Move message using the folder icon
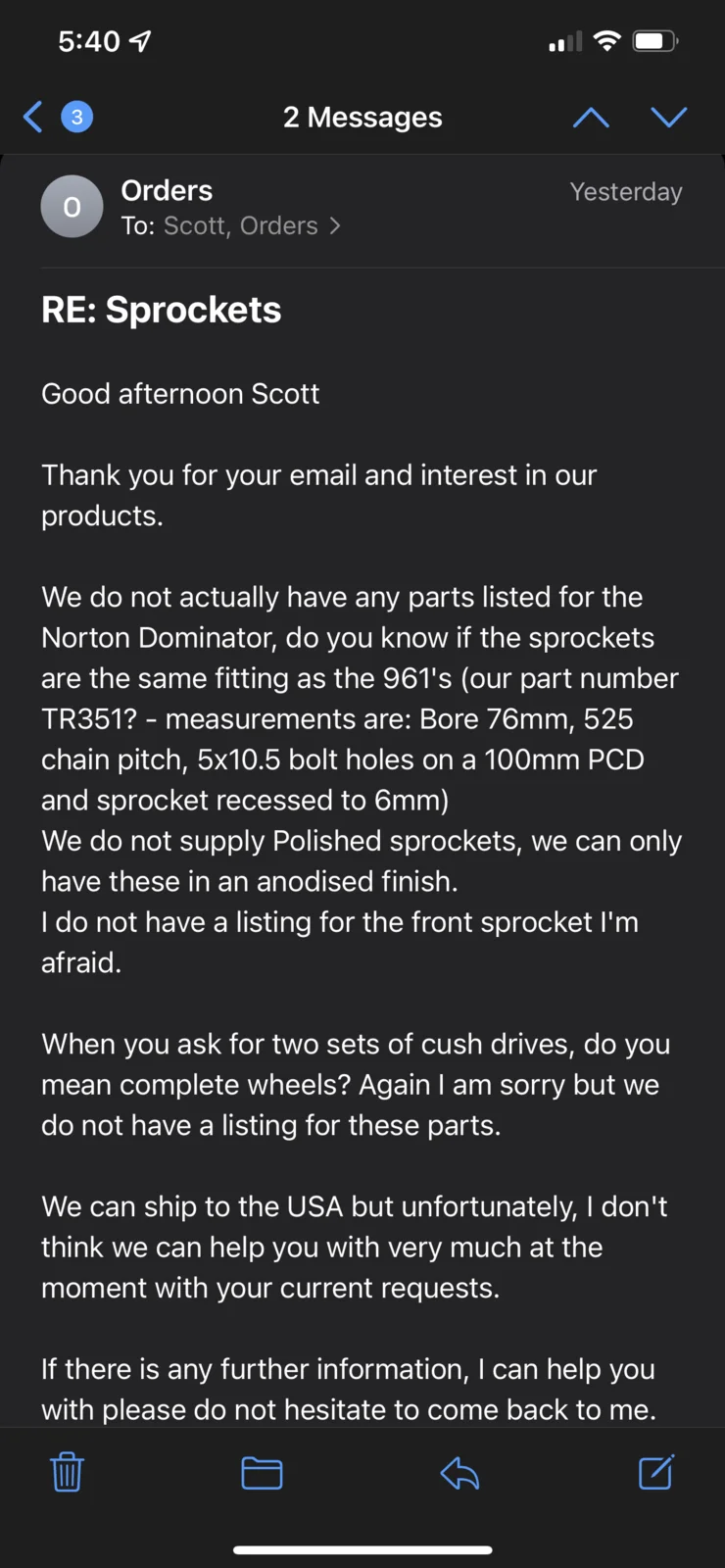 coord(262,1472)
